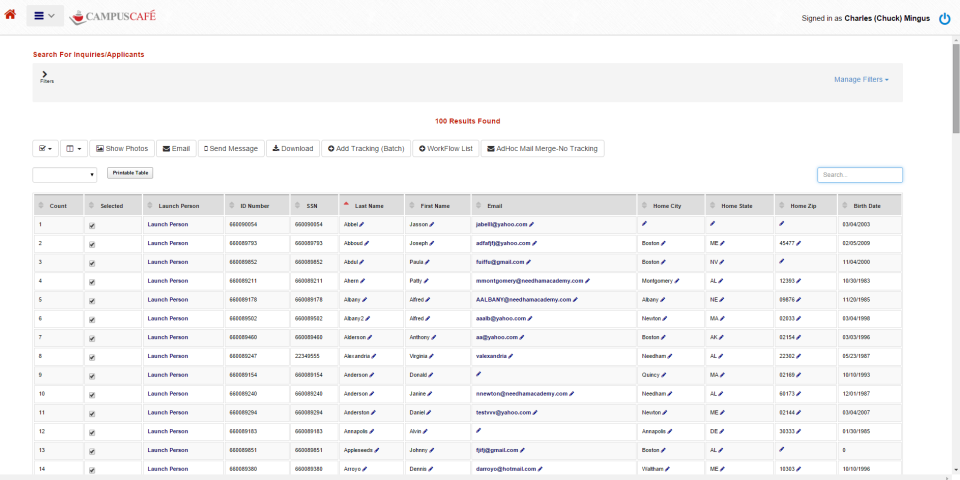Click the 100 Results Found text
Image resolution: width=960 pixels, height=480 pixels.
(x=468, y=121)
